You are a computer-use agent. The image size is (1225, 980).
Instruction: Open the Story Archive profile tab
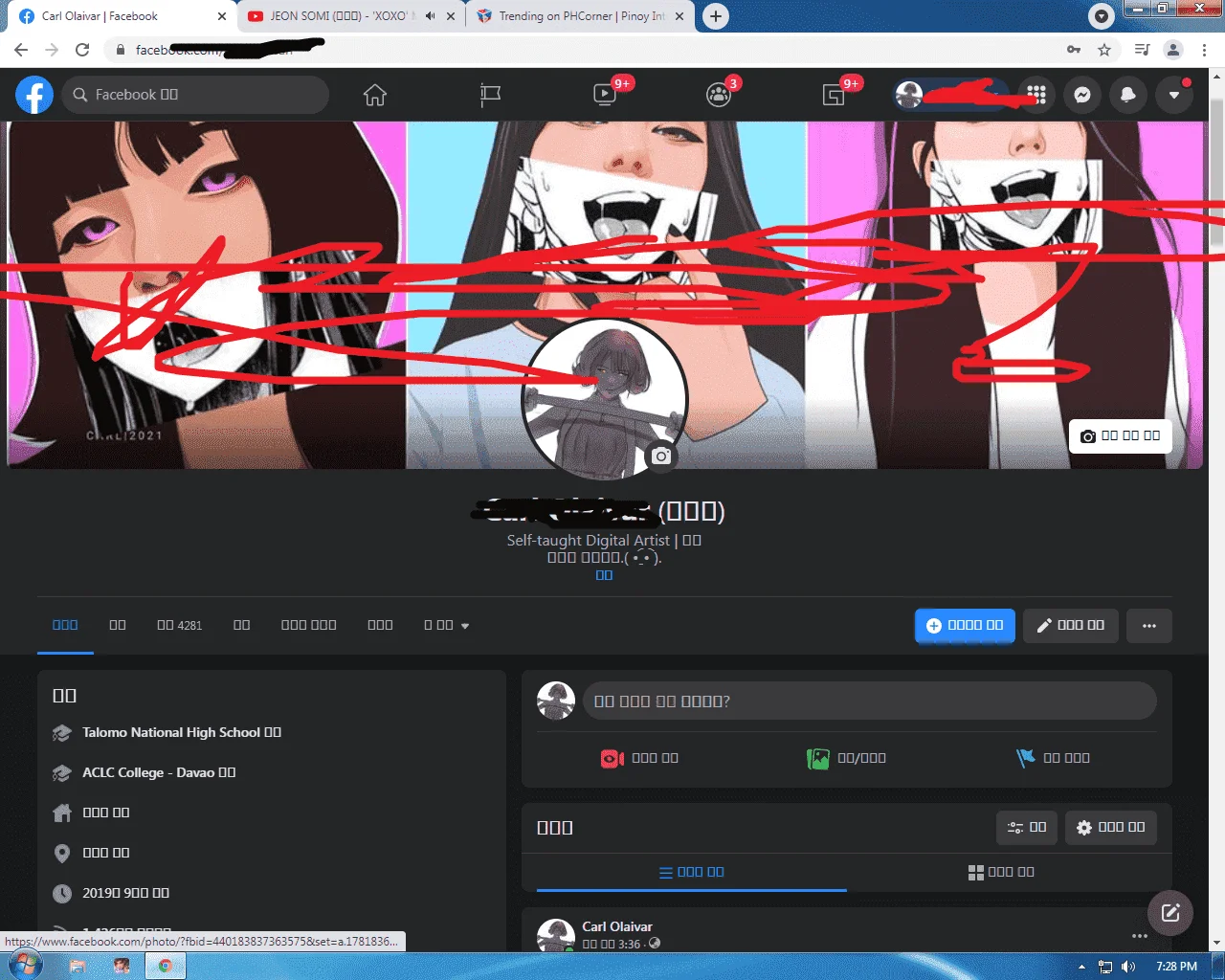coord(309,625)
